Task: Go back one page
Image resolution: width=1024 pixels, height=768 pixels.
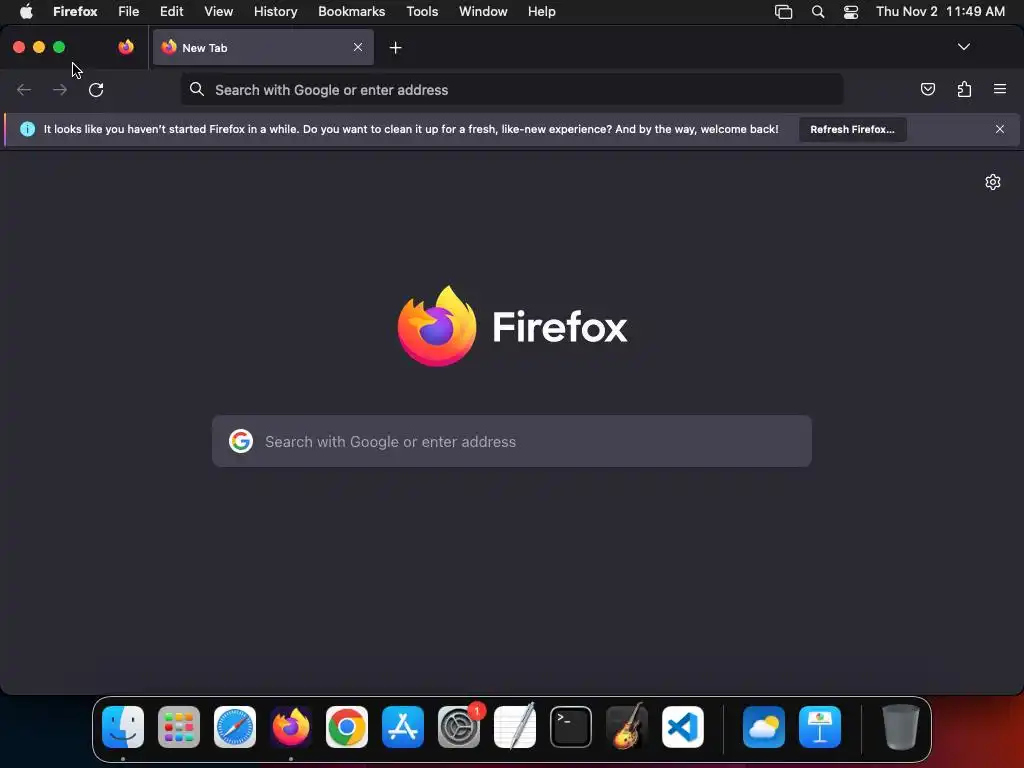Action: click(x=24, y=89)
